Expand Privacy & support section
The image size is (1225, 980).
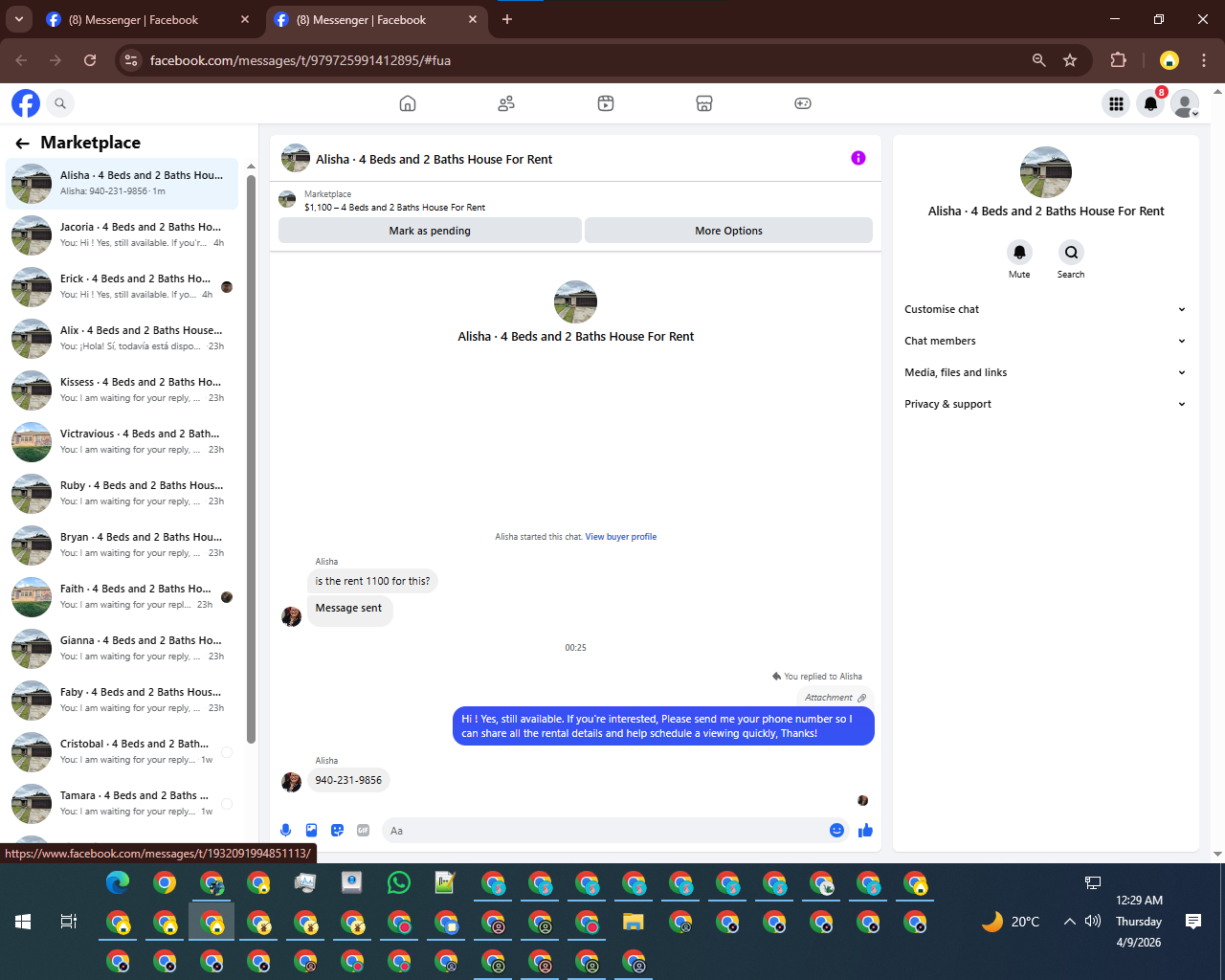1045,404
